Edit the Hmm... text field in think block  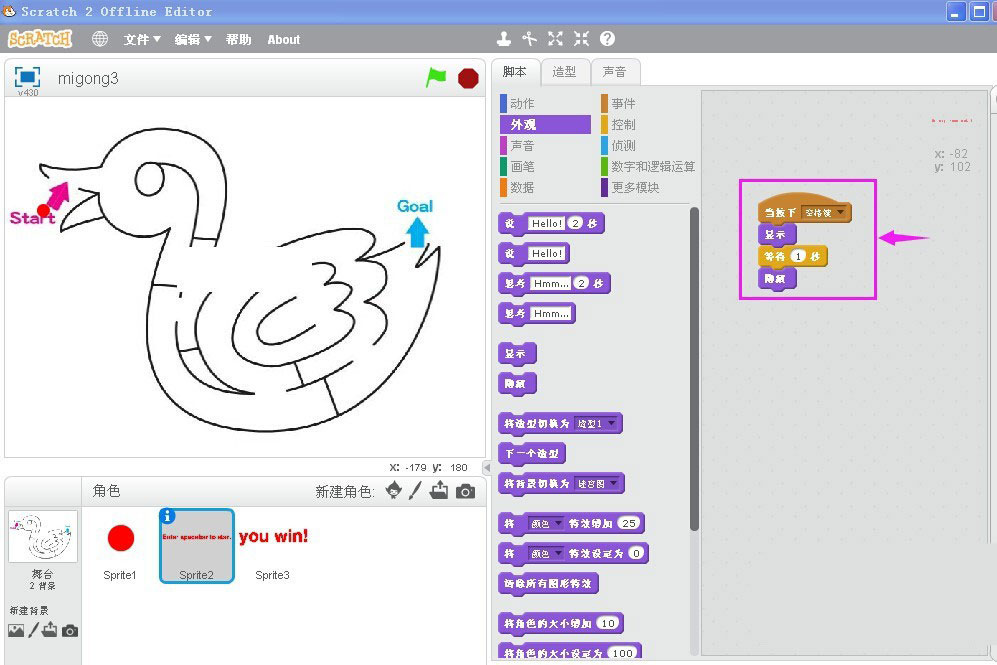click(x=551, y=313)
